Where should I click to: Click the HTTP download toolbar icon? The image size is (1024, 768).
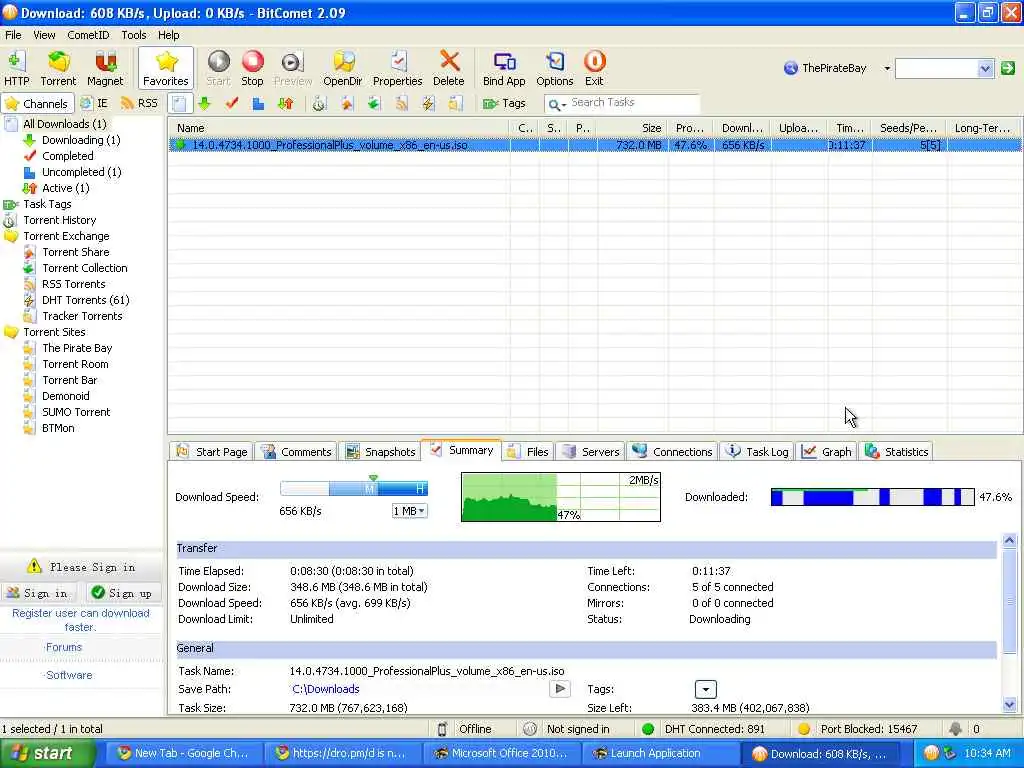tap(16, 68)
